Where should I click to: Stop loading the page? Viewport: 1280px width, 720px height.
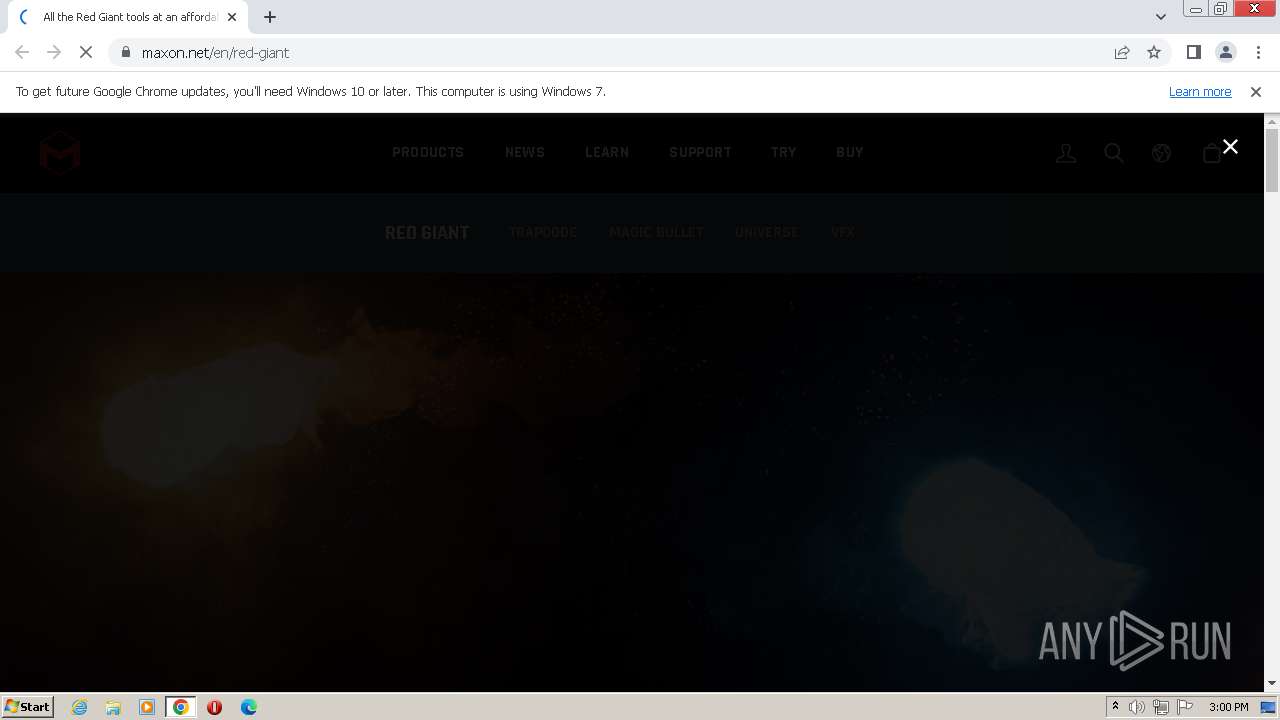click(x=86, y=52)
